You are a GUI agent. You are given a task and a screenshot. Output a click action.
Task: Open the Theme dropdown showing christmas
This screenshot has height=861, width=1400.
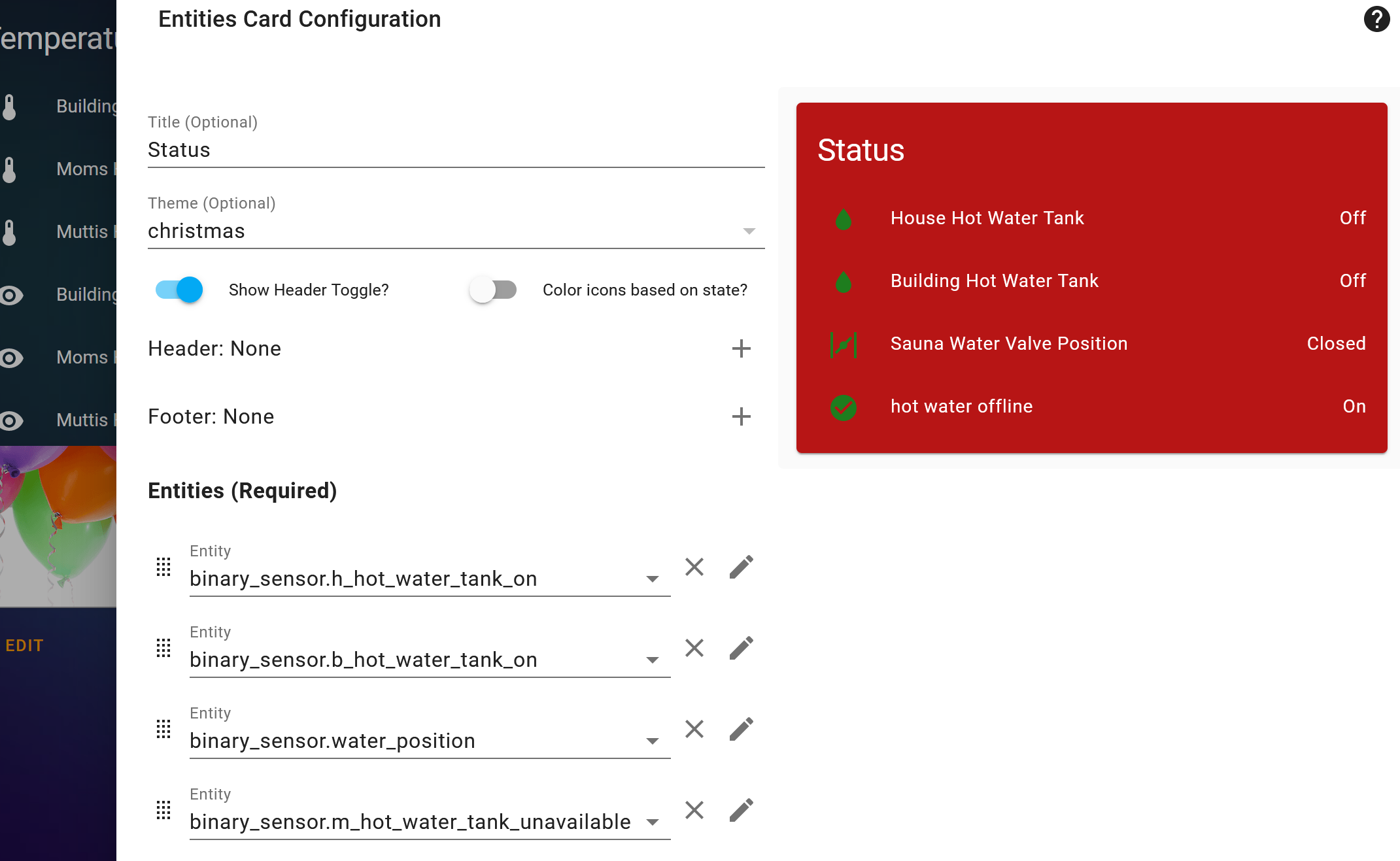point(456,231)
